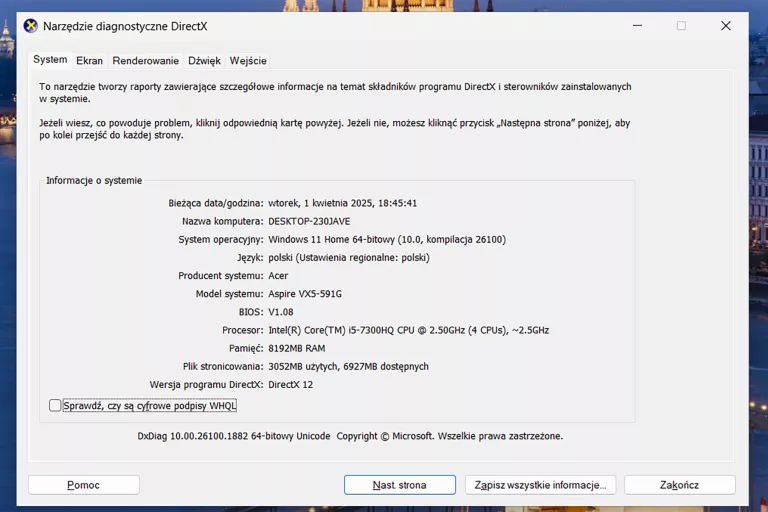Click the system manufacturer value Acer

pyautogui.click(x=278, y=276)
